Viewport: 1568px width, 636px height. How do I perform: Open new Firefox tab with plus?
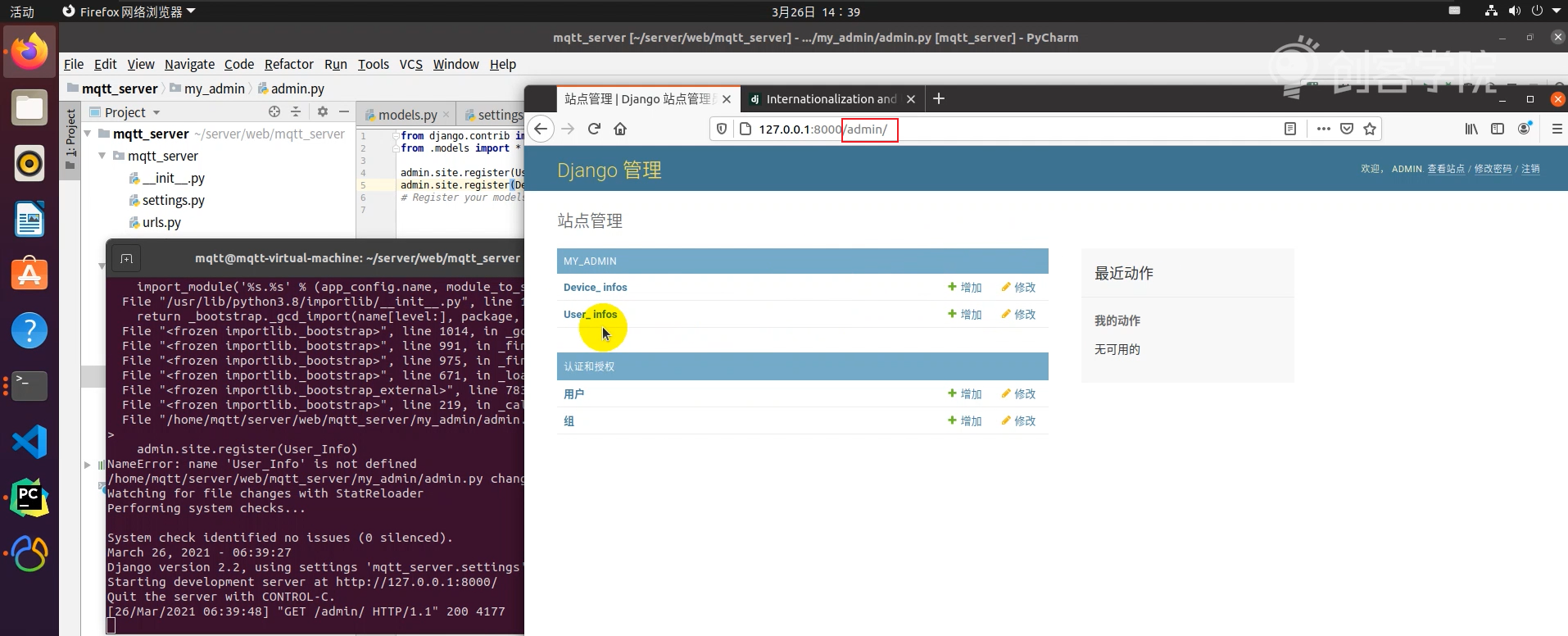939,98
